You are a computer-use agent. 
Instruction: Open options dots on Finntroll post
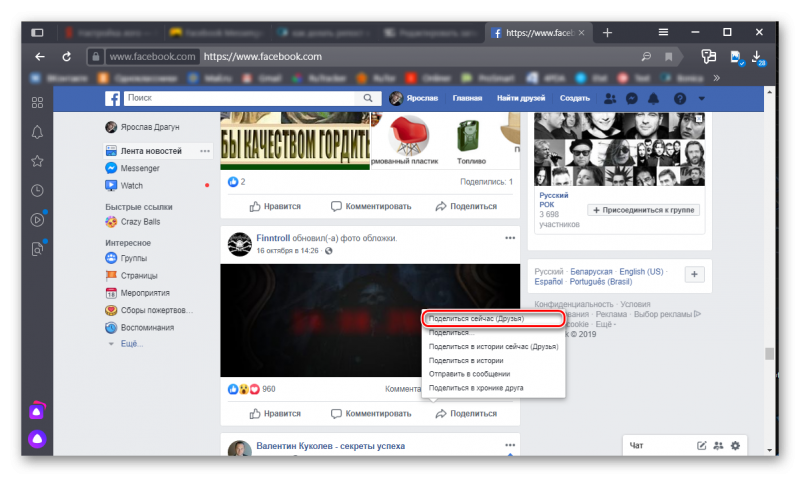tap(510, 238)
